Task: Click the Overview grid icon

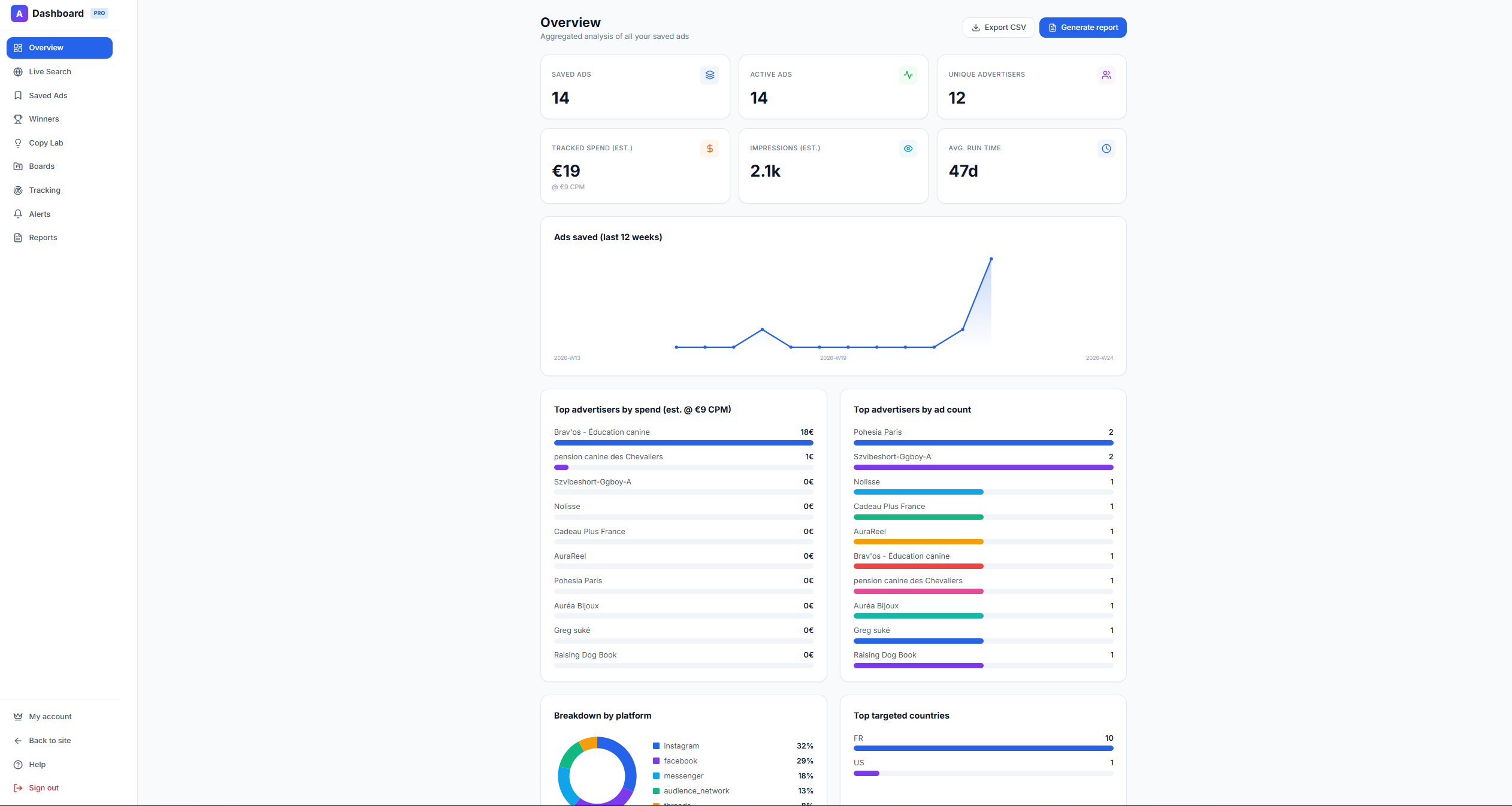Action: (x=18, y=48)
